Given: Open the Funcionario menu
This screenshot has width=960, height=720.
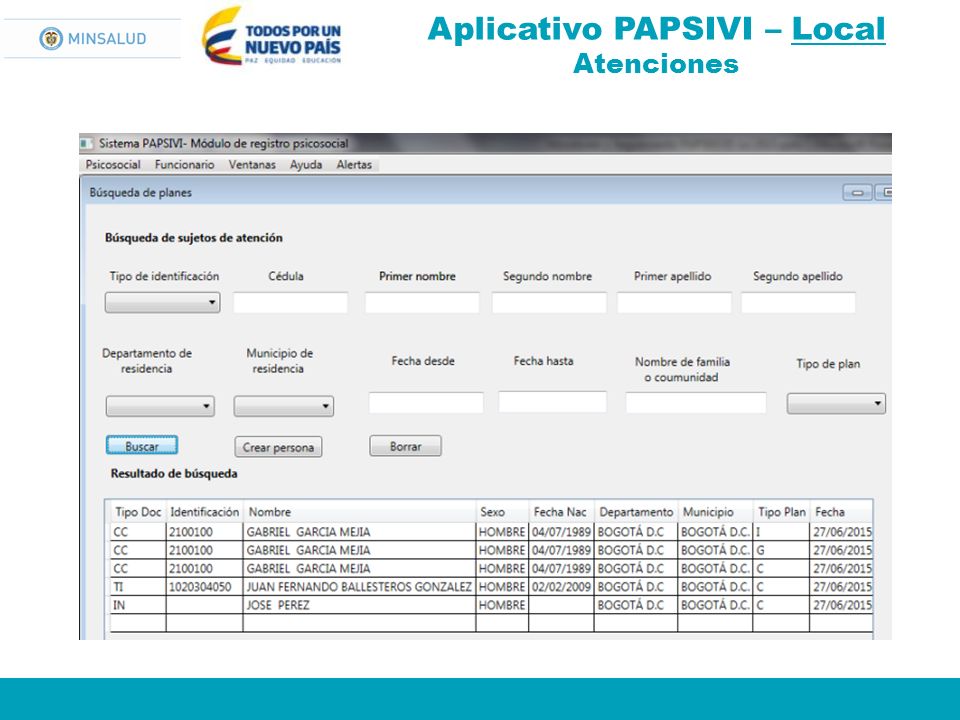Looking at the screenshot, I should point(184,165).
